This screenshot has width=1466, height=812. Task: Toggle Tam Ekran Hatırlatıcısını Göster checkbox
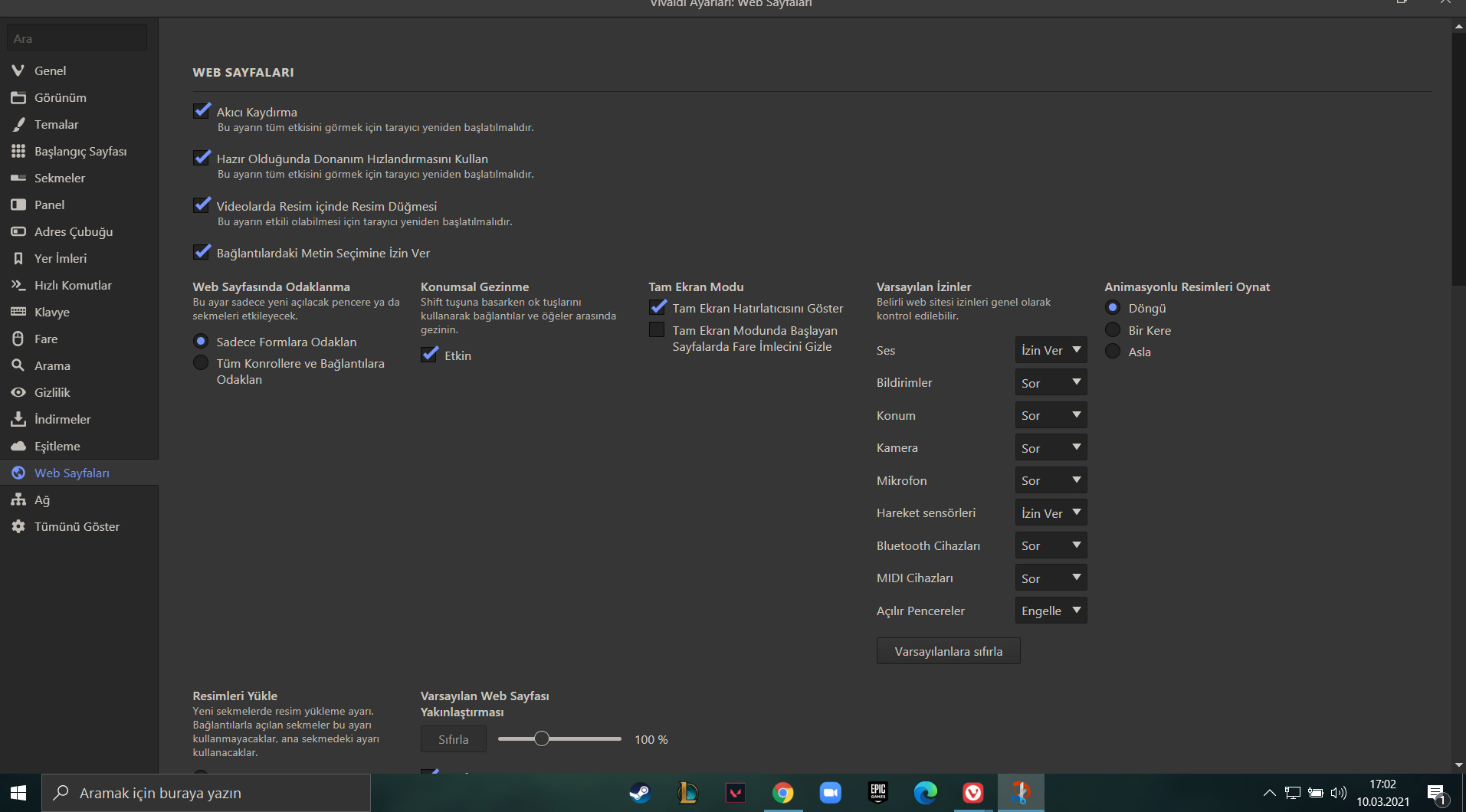click(x=658, y=307)
